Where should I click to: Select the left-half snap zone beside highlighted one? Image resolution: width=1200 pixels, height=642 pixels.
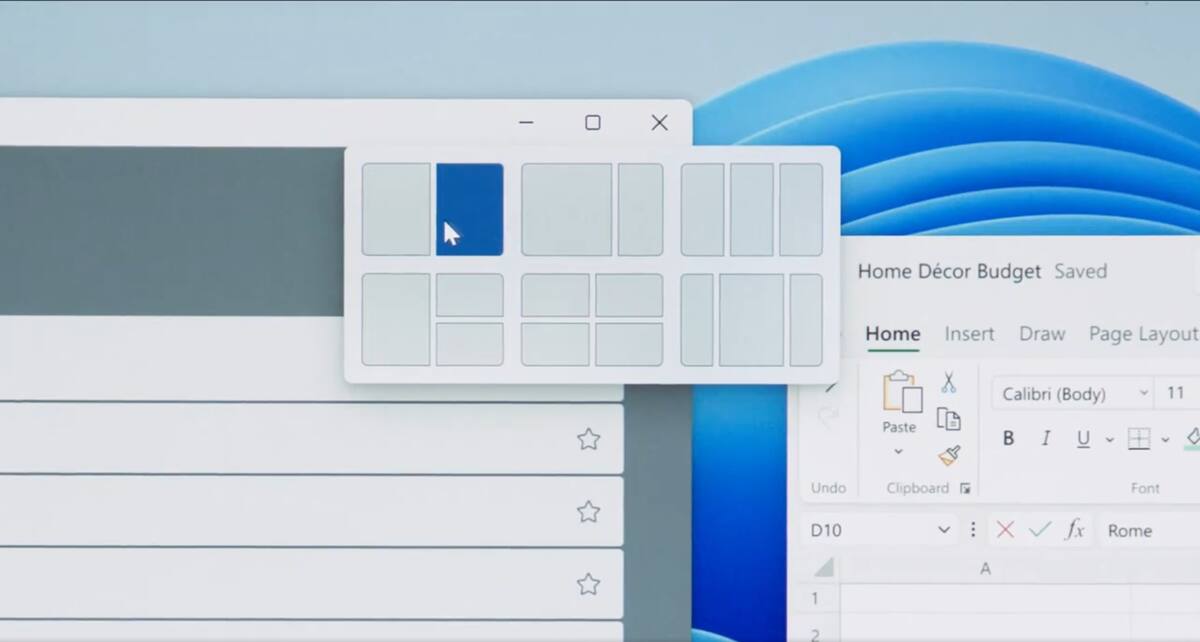point(396,210)
